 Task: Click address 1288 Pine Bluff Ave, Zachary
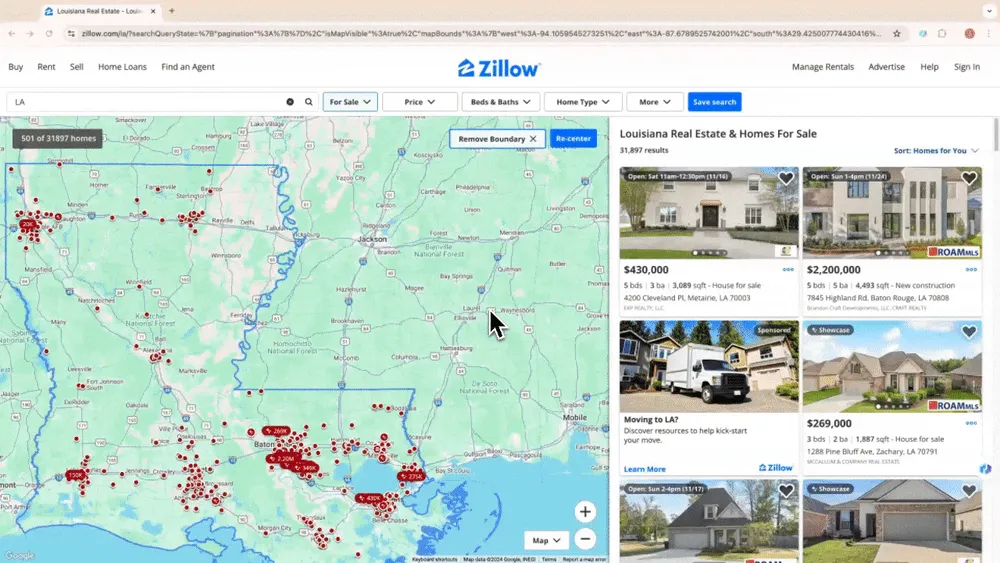[x=872, y=451]
